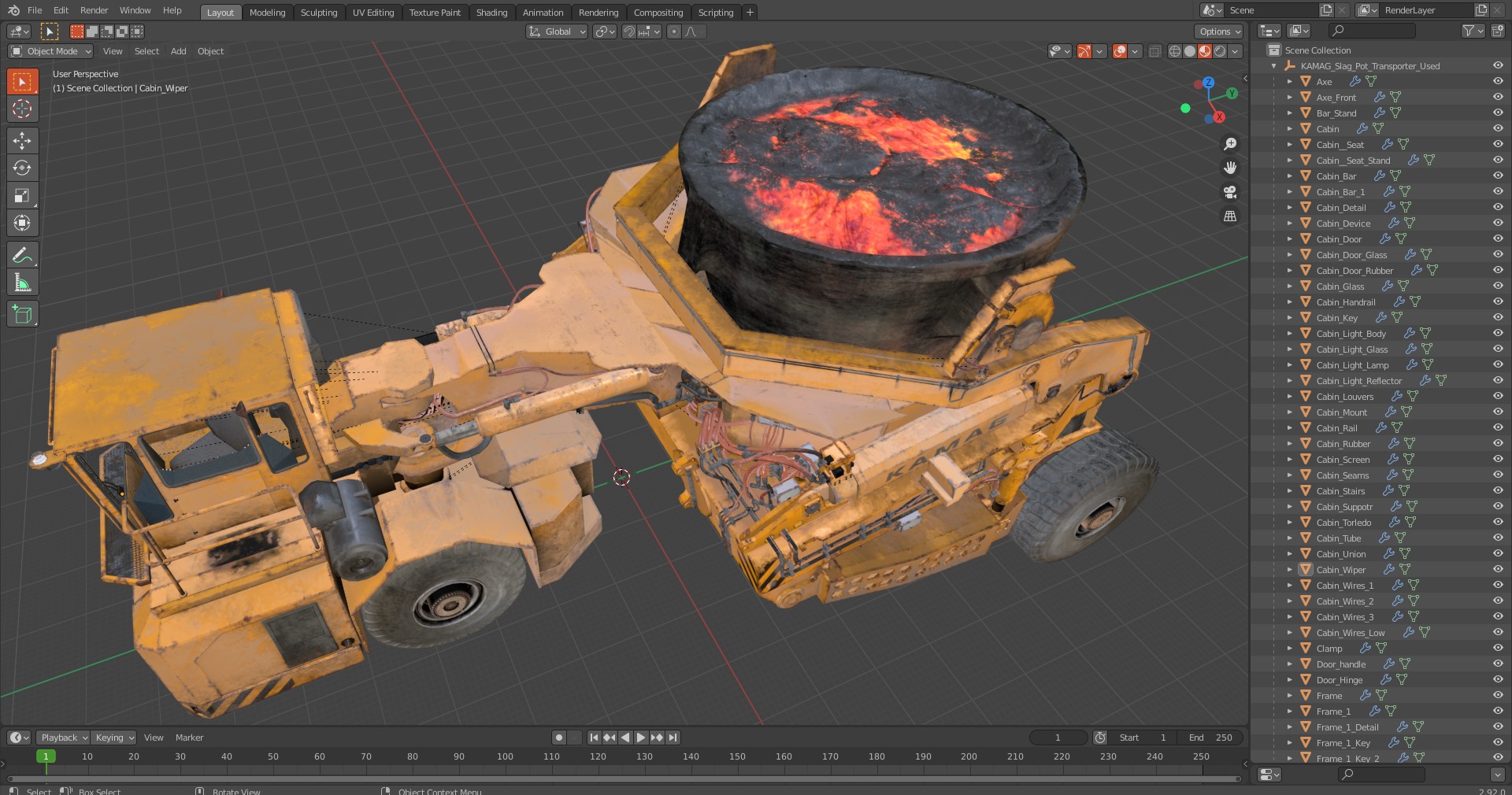Toggle visibility of Cabin_Wiper
This screenshot has width=1512, height=795.
point(1498,569)
